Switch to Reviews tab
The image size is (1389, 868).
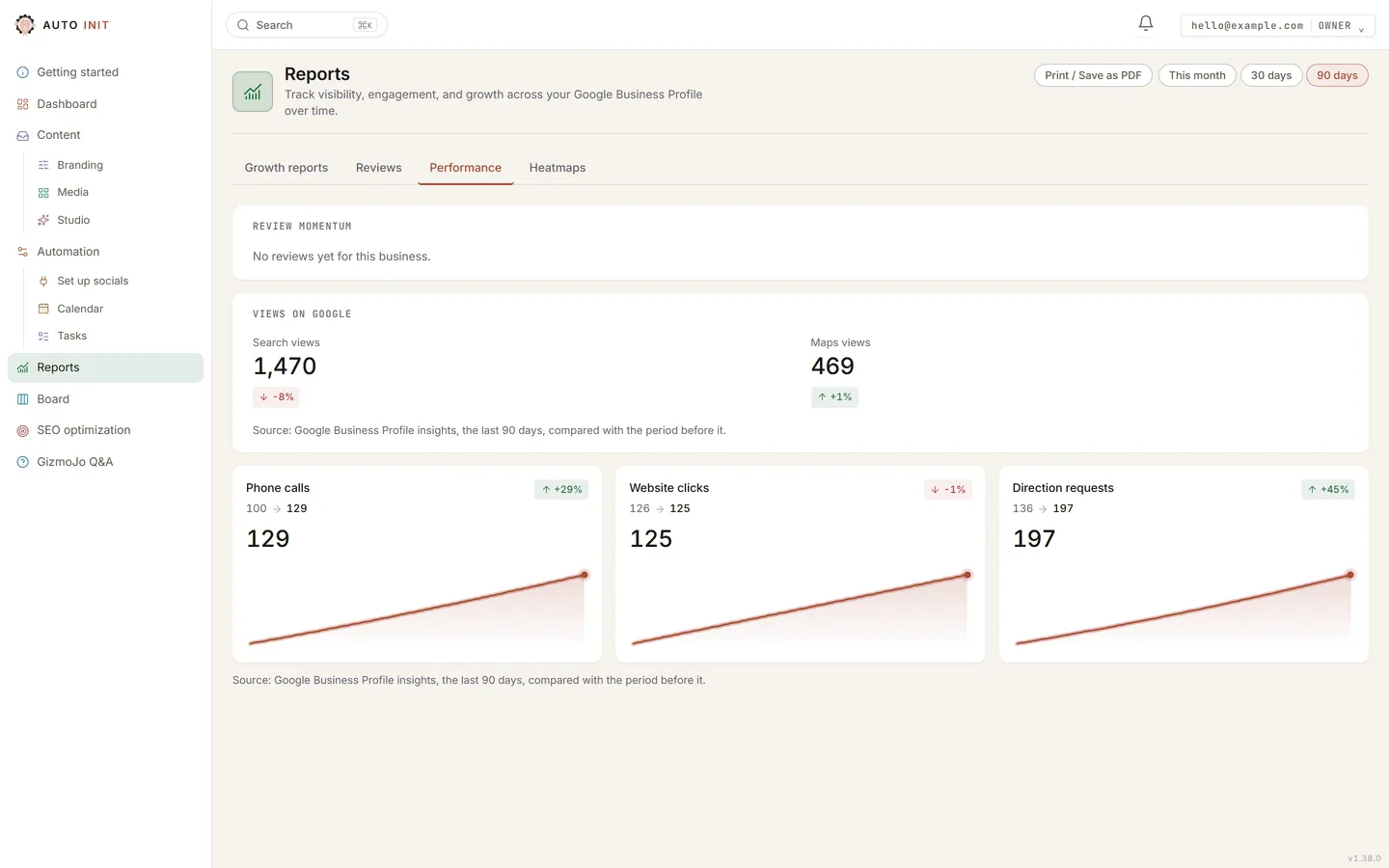378,168
